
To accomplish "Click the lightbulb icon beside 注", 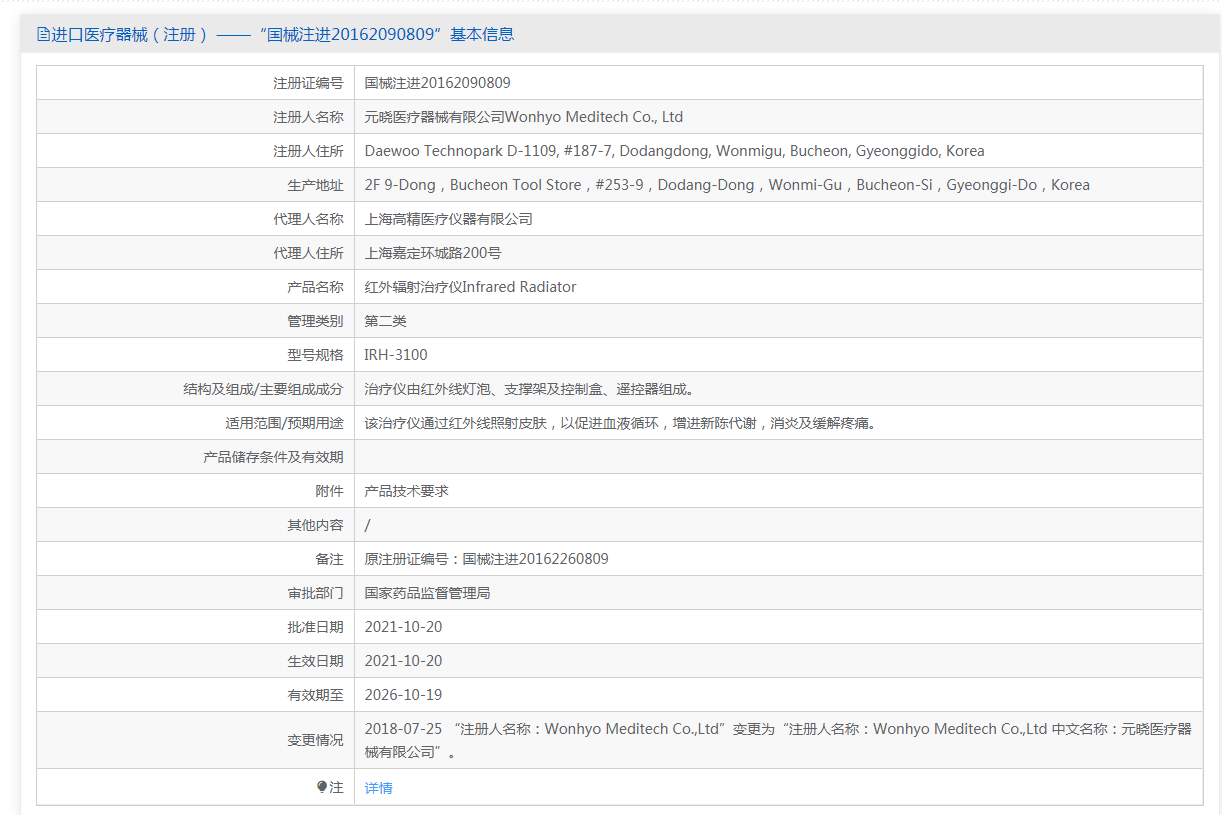I will coord(322,787).
